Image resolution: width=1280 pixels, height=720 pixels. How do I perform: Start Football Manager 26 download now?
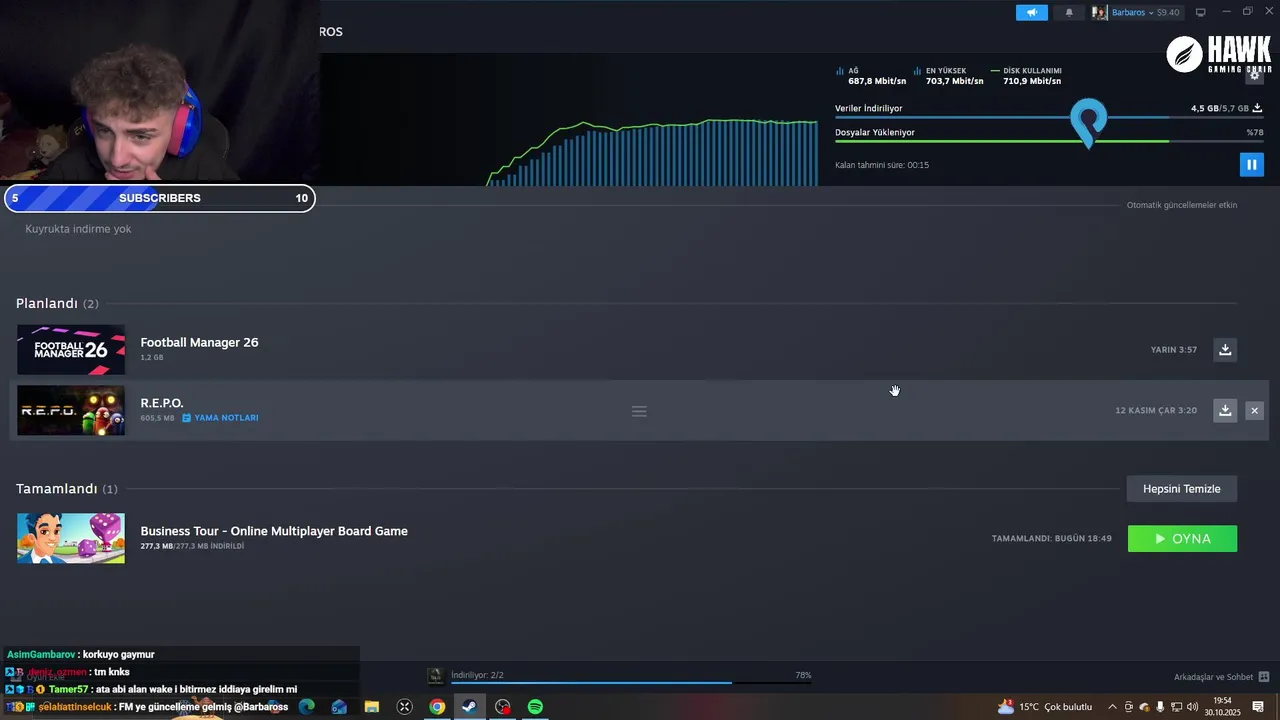coord(1225,349)
